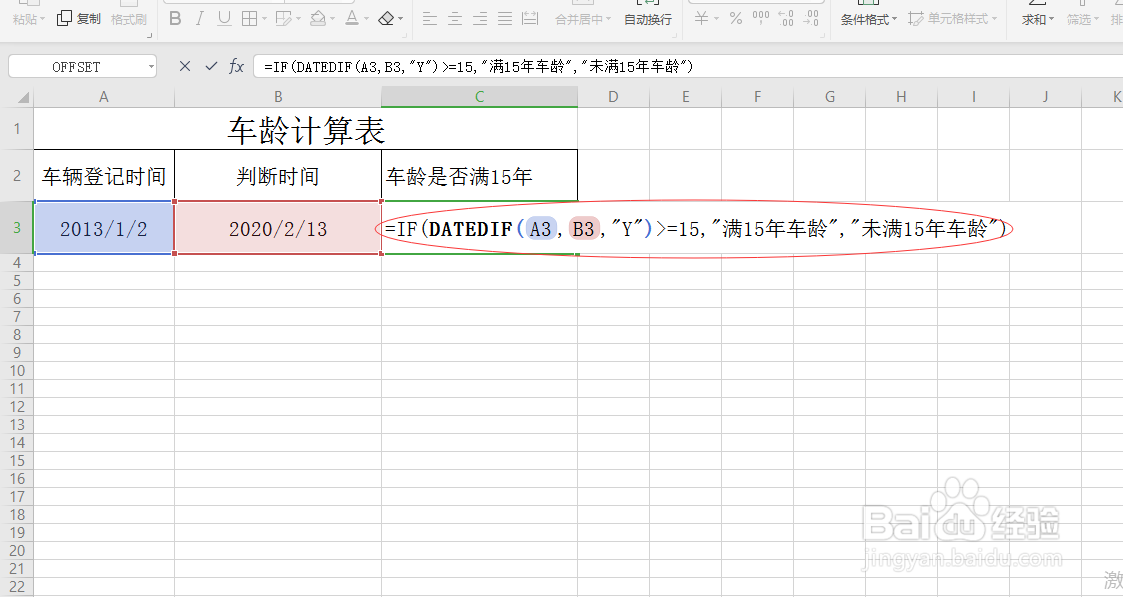The width and height of the screenshot is (1123, 597).
Task: Open number group dialog launcher
Action: click(820, 35)
